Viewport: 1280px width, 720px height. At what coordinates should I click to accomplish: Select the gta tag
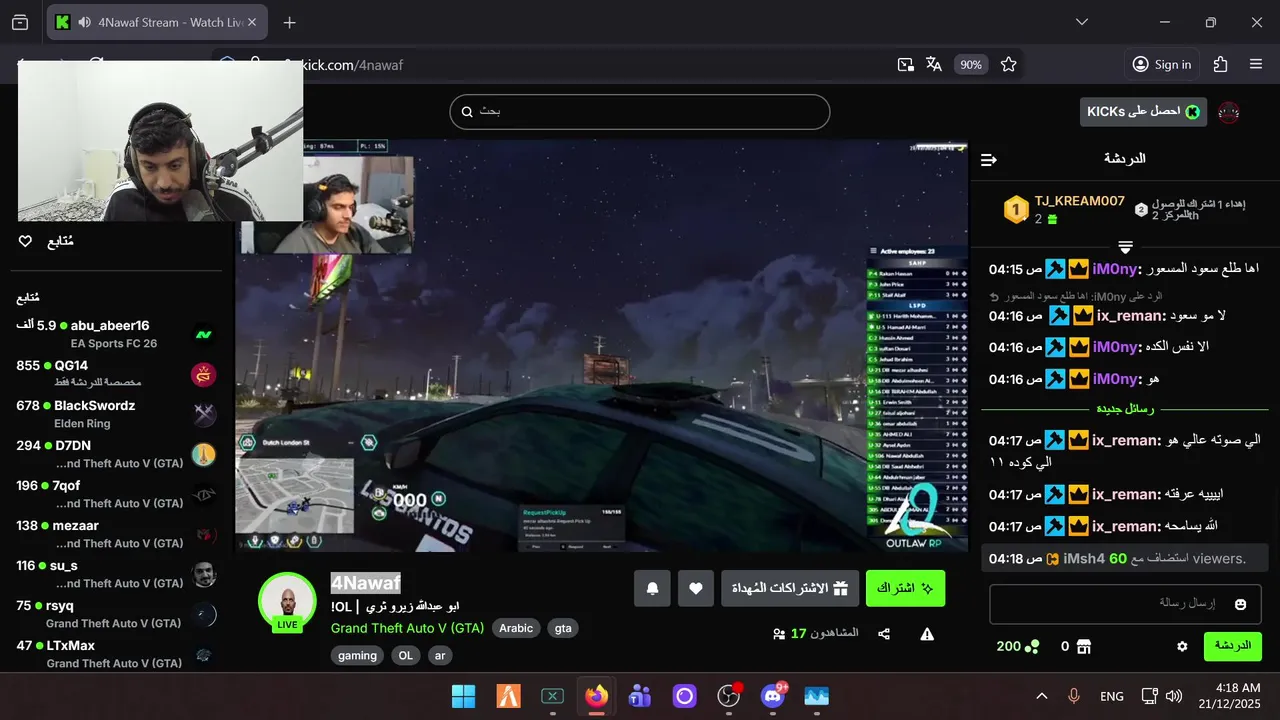pos(563,628)
